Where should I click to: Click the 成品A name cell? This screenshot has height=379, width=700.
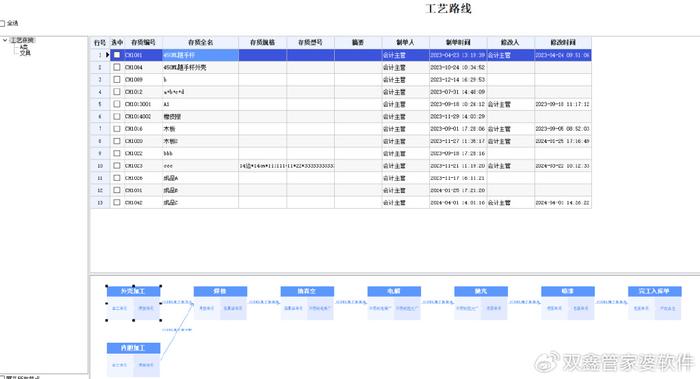(200, 178)
